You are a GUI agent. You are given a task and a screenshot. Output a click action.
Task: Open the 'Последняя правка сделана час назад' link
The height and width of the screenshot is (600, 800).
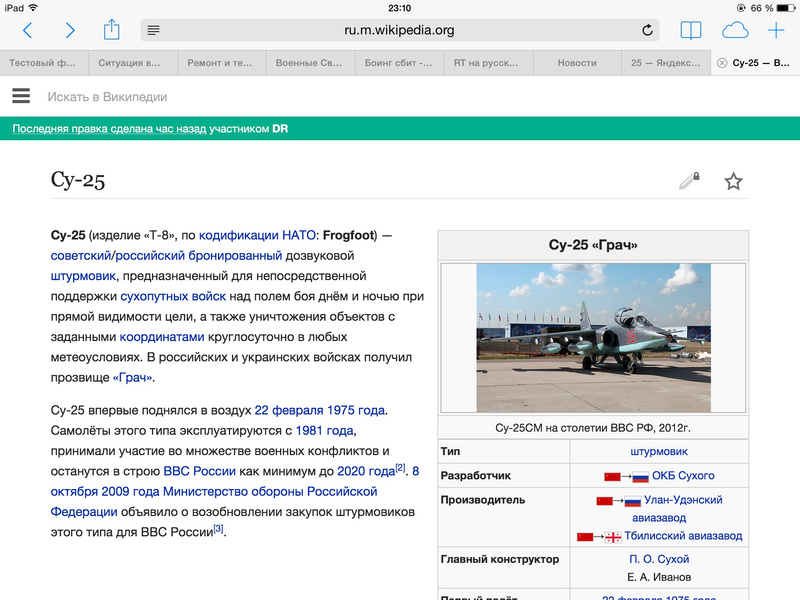(x=109, y=129)
